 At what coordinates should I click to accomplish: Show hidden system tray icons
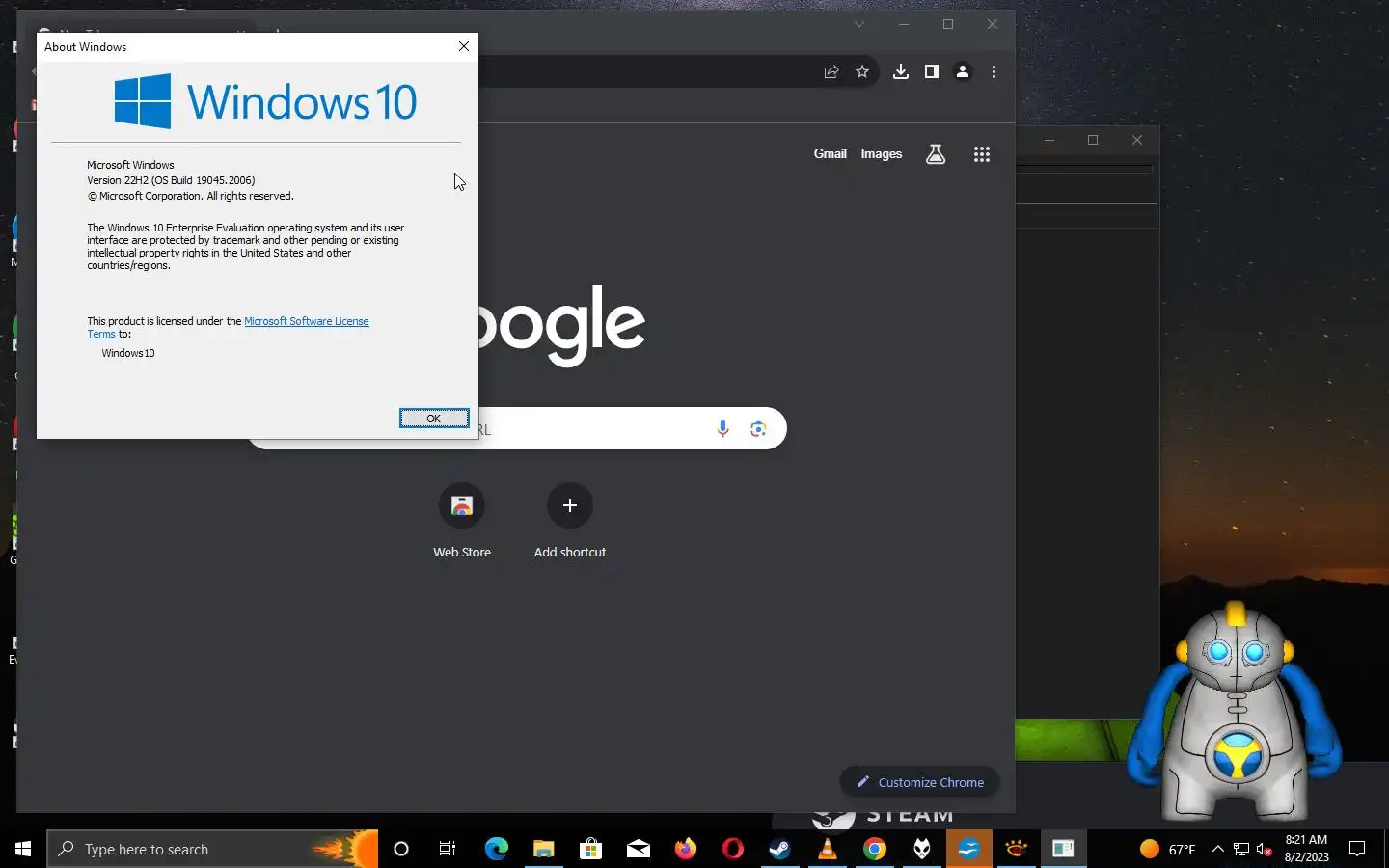[1217, 849]
